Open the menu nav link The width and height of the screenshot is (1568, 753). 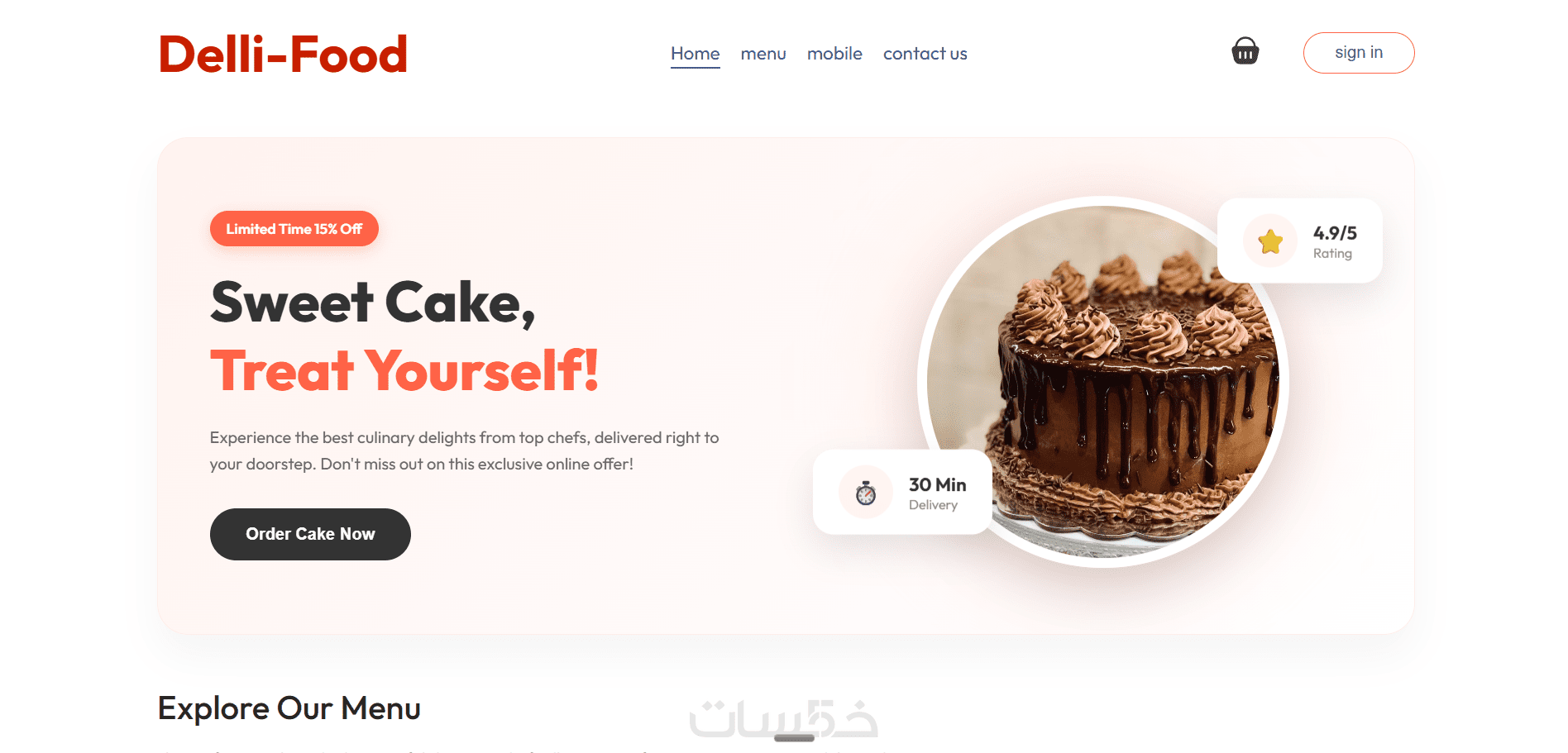763,54
